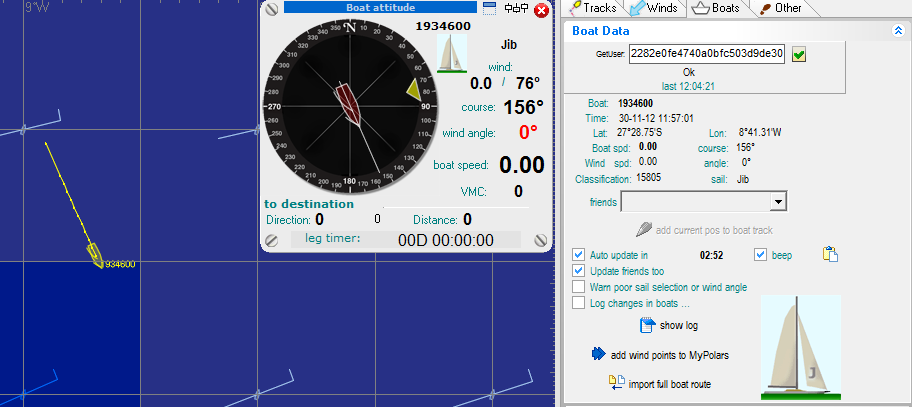912x407 pixels.
Task: Click the Jib sail image in Boat attitude
Action: pyautogui.click(x=453, y=53)
